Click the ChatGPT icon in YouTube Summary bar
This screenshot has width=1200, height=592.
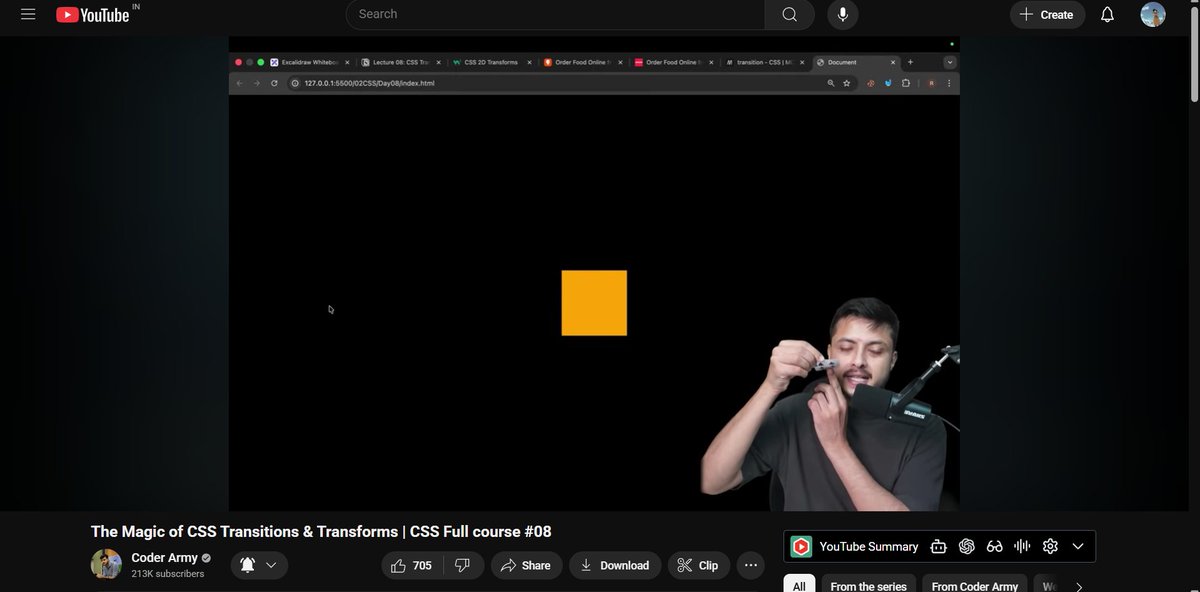pyautogui.click(x=966, y=546)
